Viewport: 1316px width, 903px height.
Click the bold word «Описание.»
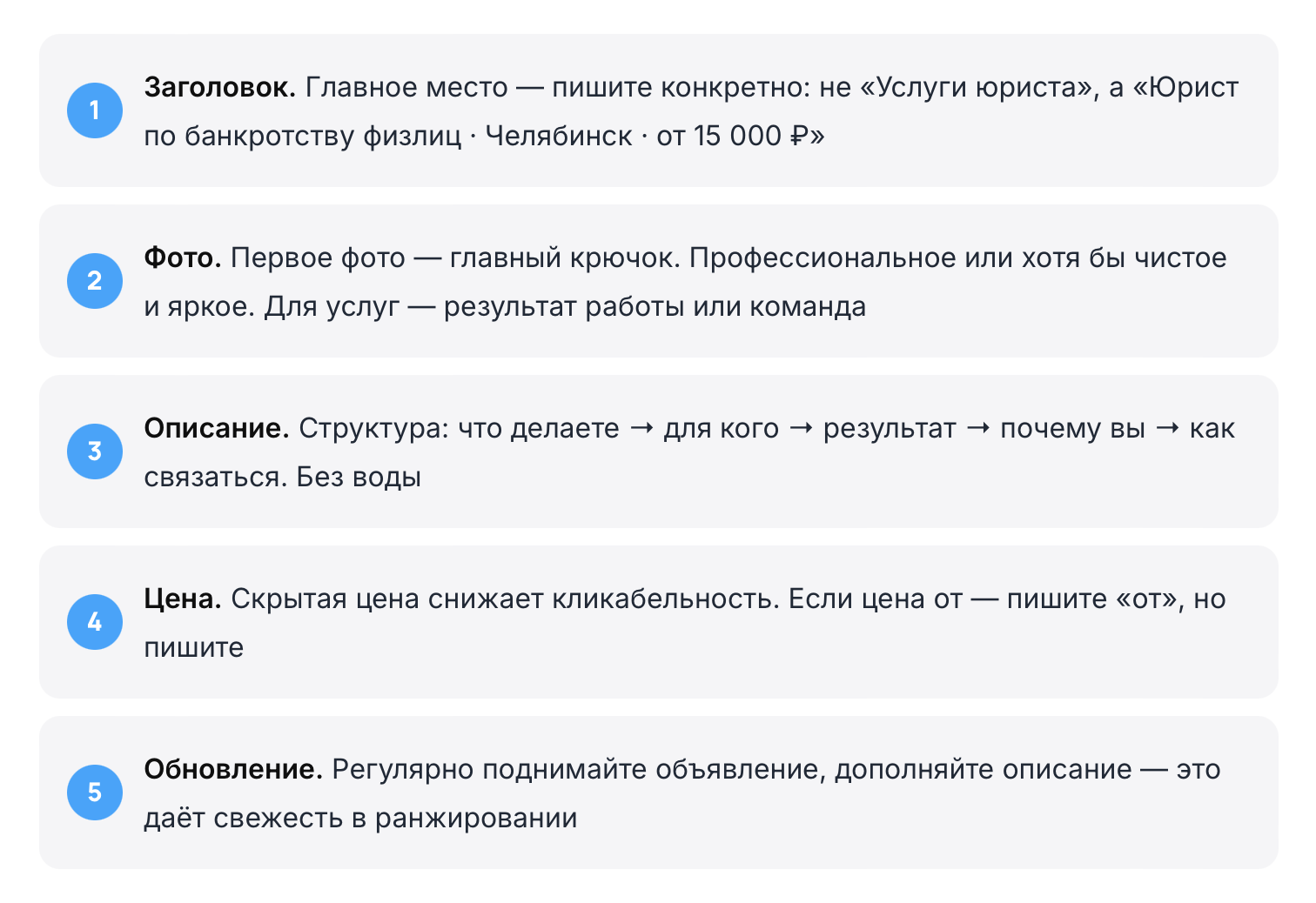pos(217,428)
